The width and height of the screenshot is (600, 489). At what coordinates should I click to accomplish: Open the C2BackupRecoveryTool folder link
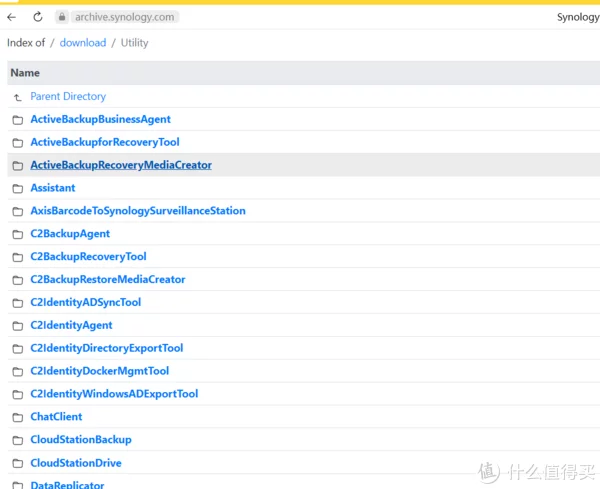coord(88,256)
